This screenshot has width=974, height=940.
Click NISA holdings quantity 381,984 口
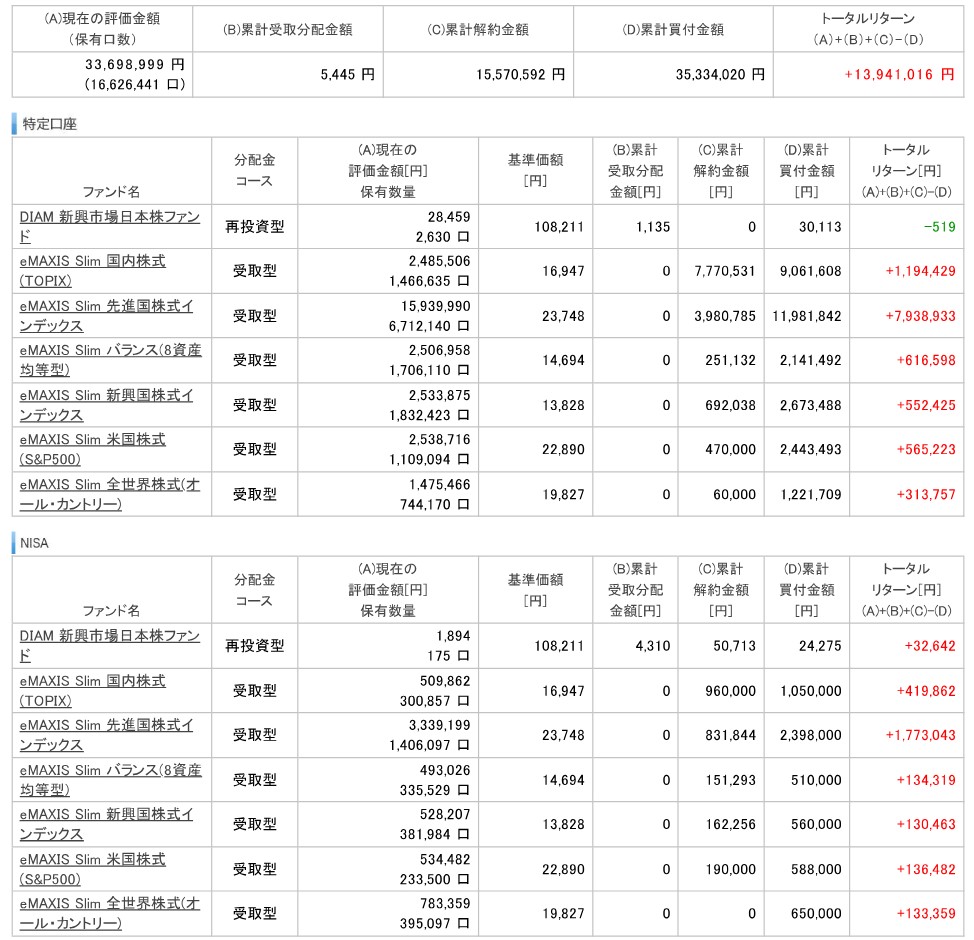(434, 834)
